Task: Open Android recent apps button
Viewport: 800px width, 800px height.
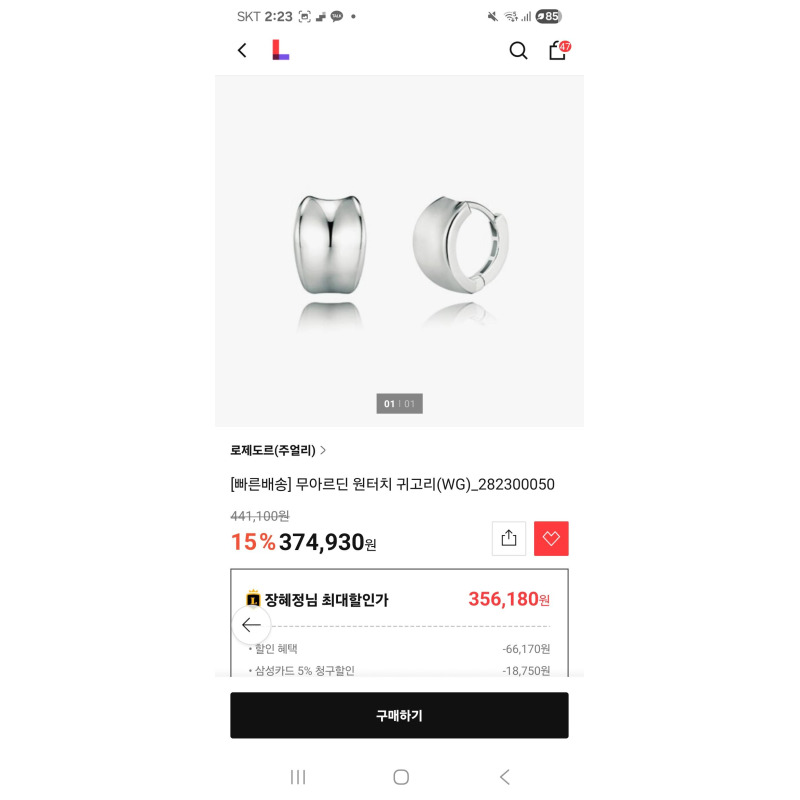Action: click(298, 777)
